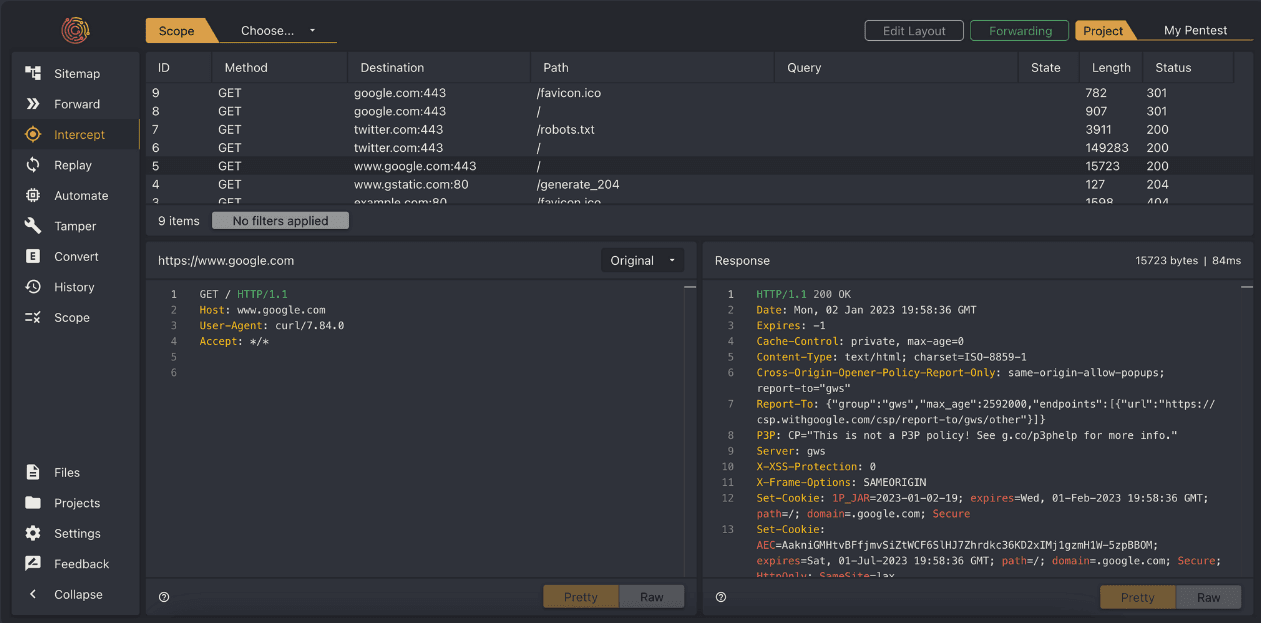Click help icon below request pane
Screen dimensions: 1261x623
point(164,597)
